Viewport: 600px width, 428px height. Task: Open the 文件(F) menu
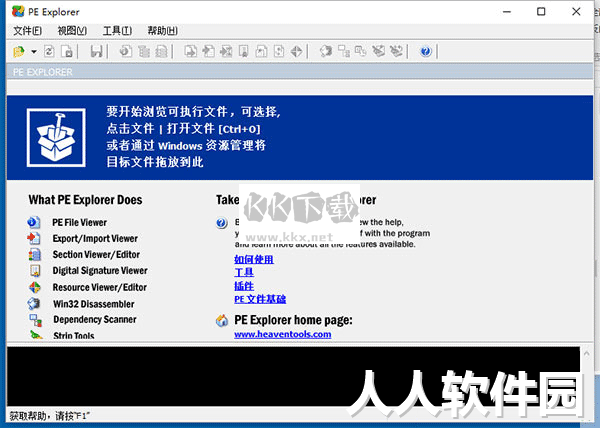pyautogui.click(x=28, y=31)
